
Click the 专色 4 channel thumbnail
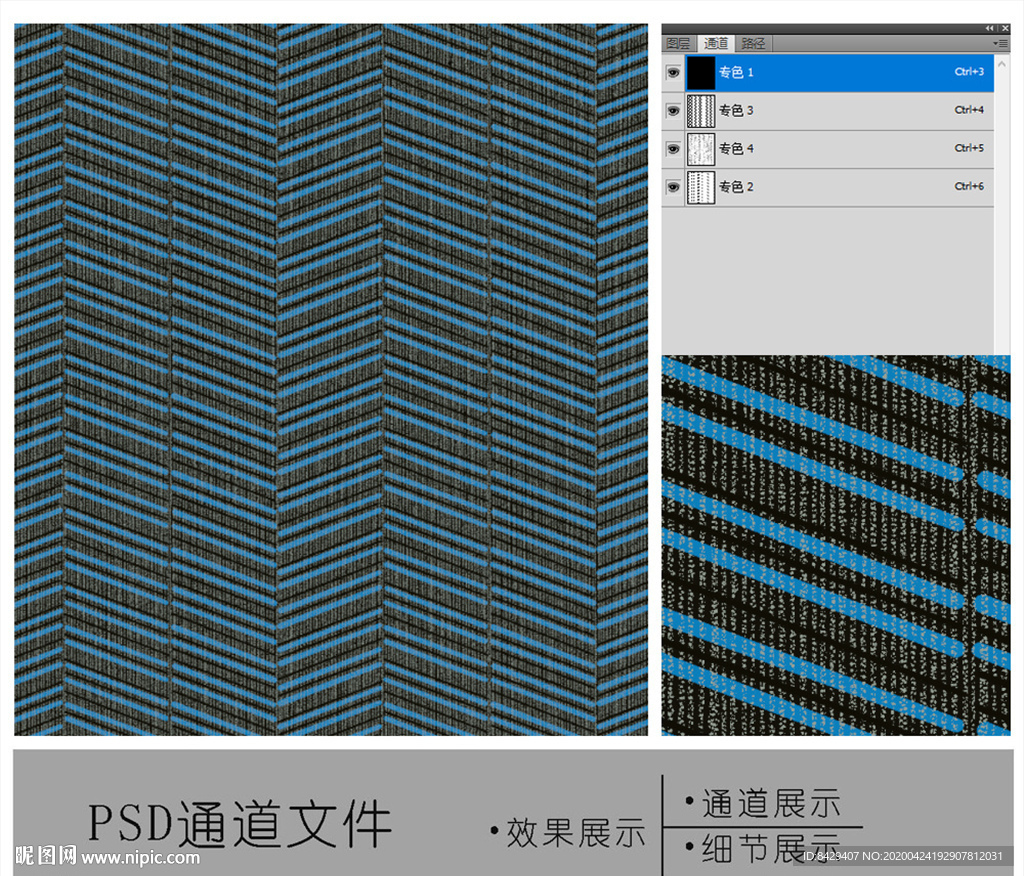tap(701, 149)
